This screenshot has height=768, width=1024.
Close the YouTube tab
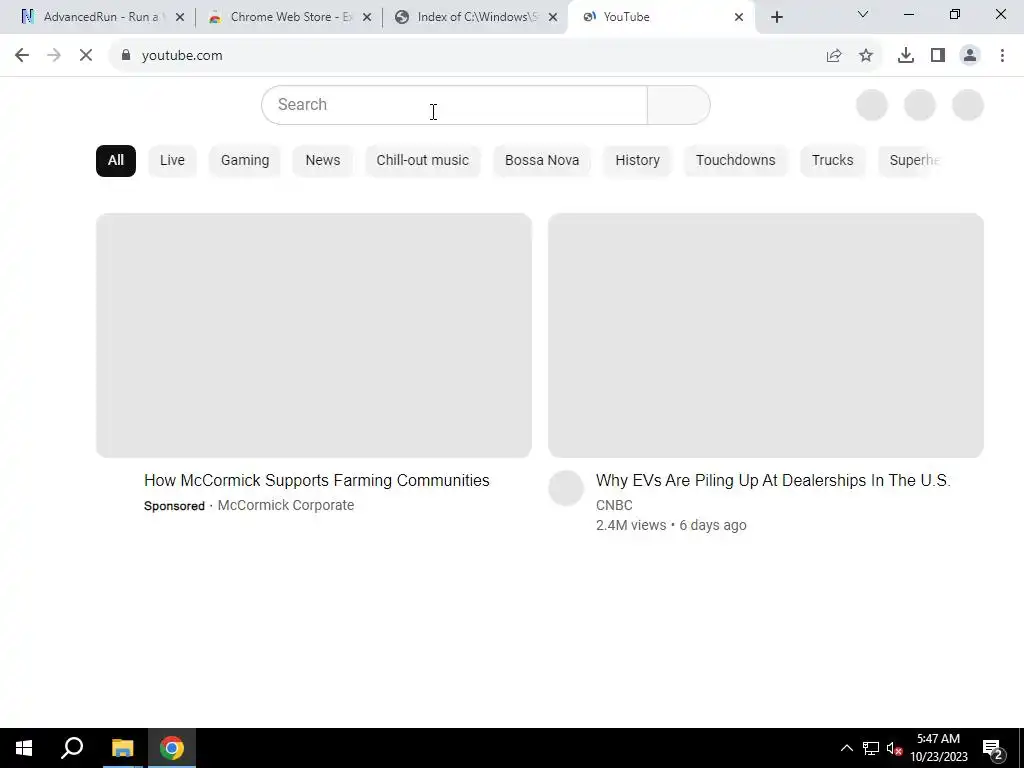pos(739,17)
